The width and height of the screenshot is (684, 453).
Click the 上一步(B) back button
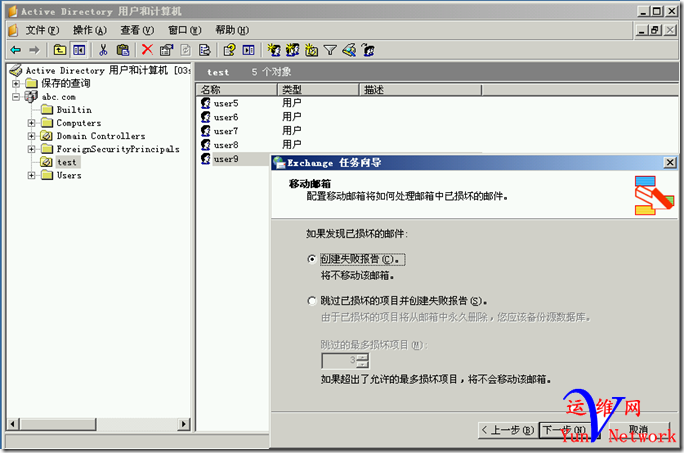(x=508, y=430)
